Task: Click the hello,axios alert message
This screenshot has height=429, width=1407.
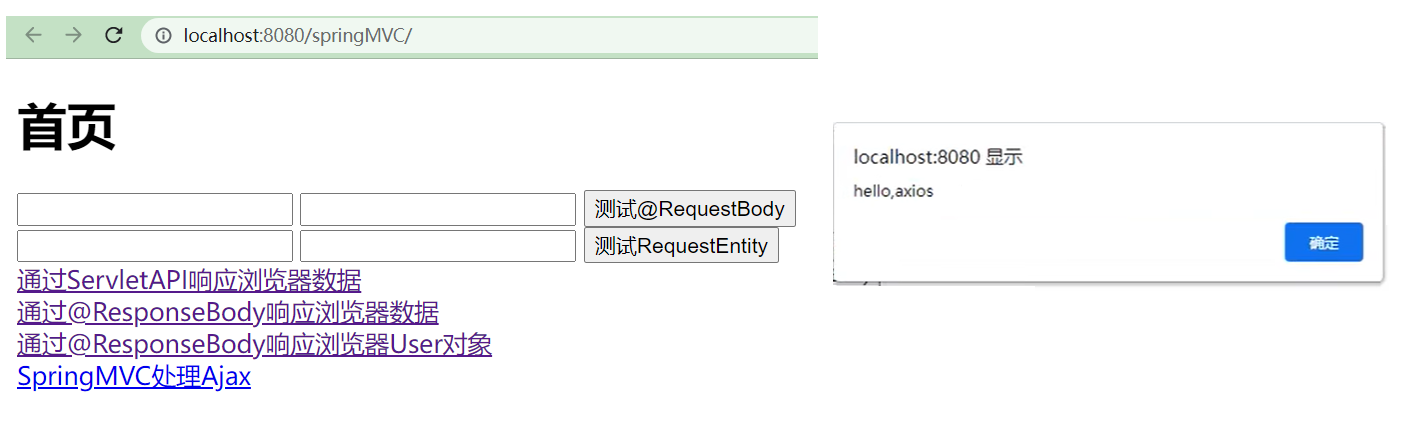Action: click(893, 191)
